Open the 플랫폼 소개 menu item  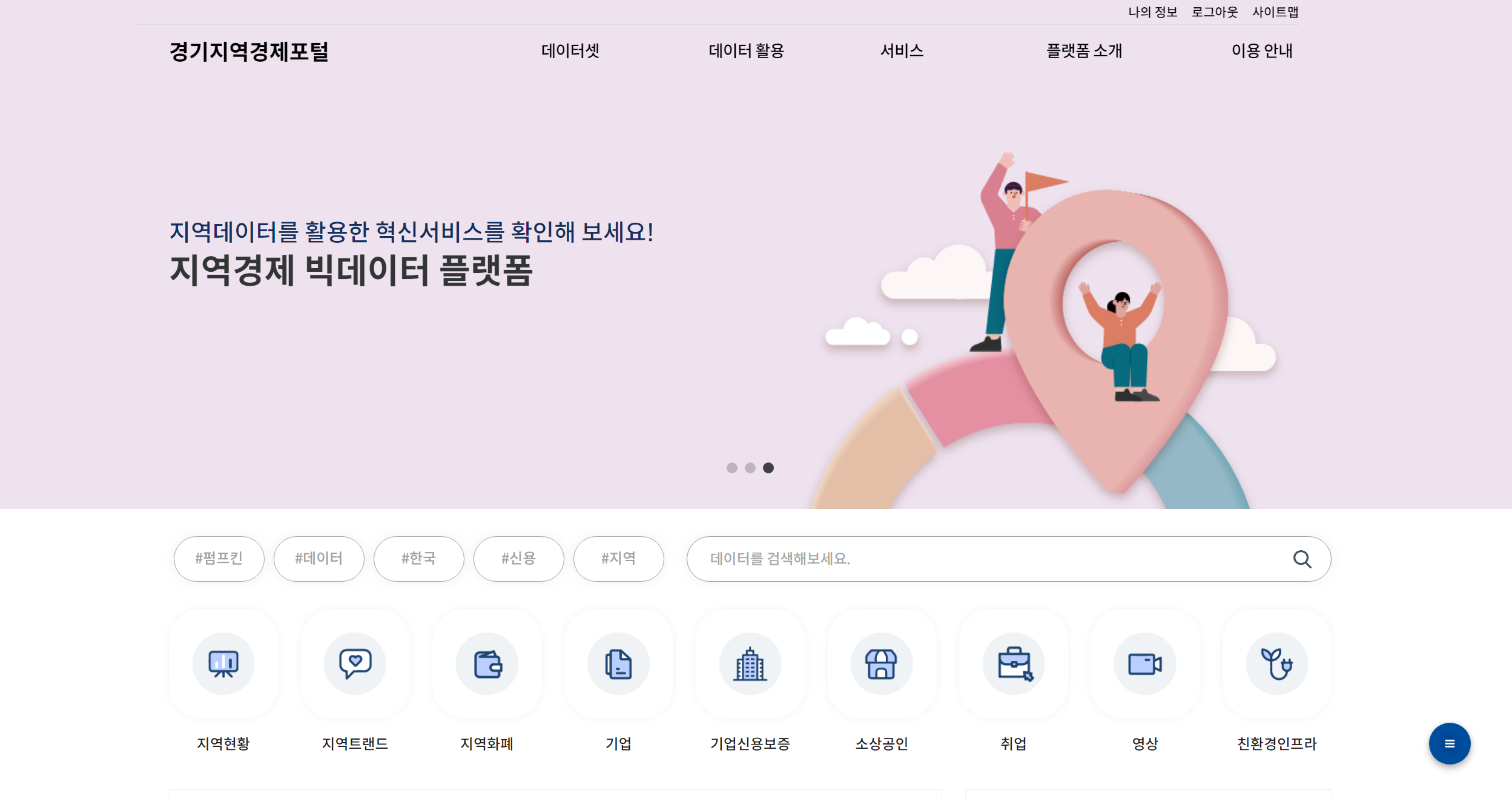[x=1084, y=51]
